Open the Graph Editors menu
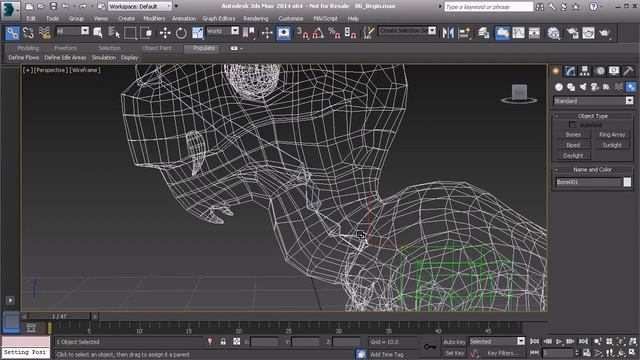 click(x=219, y=19)
